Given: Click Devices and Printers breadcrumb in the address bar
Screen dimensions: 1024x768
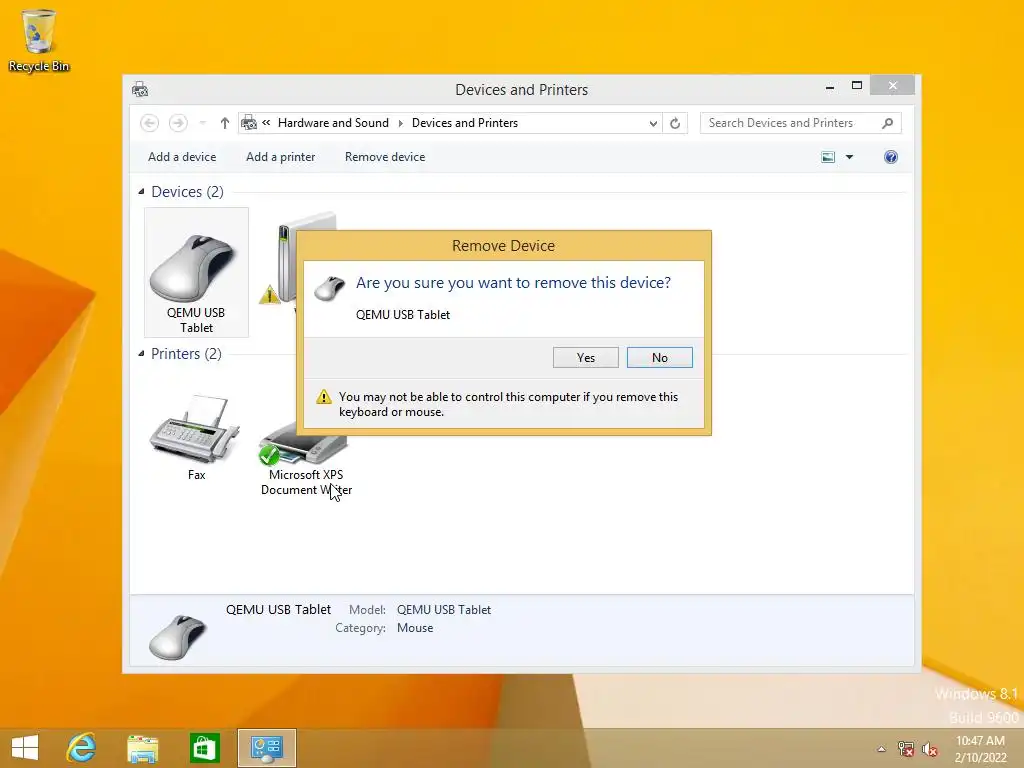Looking at the screenshot, I should (x=464, y=123).
